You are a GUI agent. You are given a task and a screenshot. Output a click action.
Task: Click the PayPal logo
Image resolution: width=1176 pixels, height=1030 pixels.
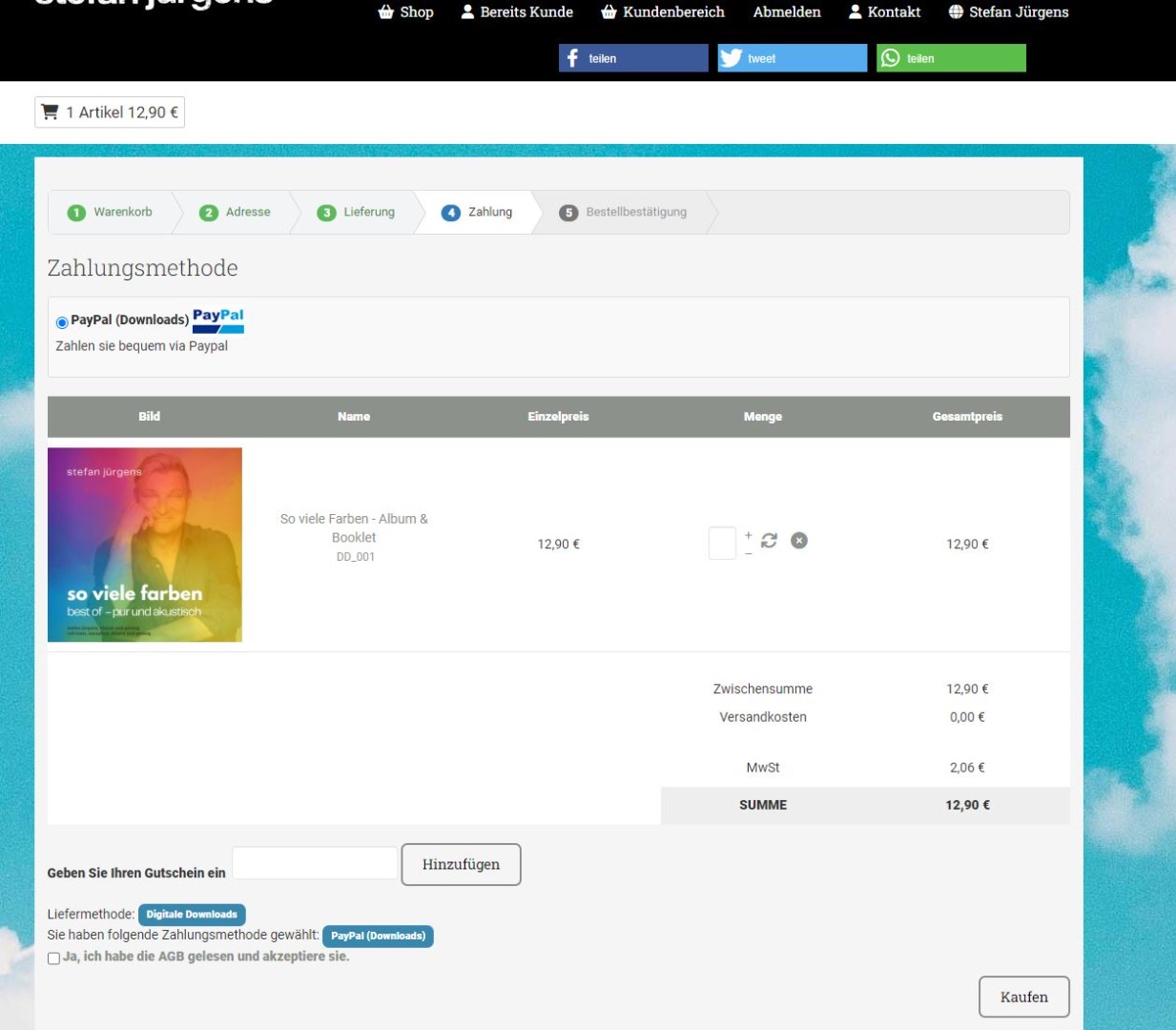[218, 320]
